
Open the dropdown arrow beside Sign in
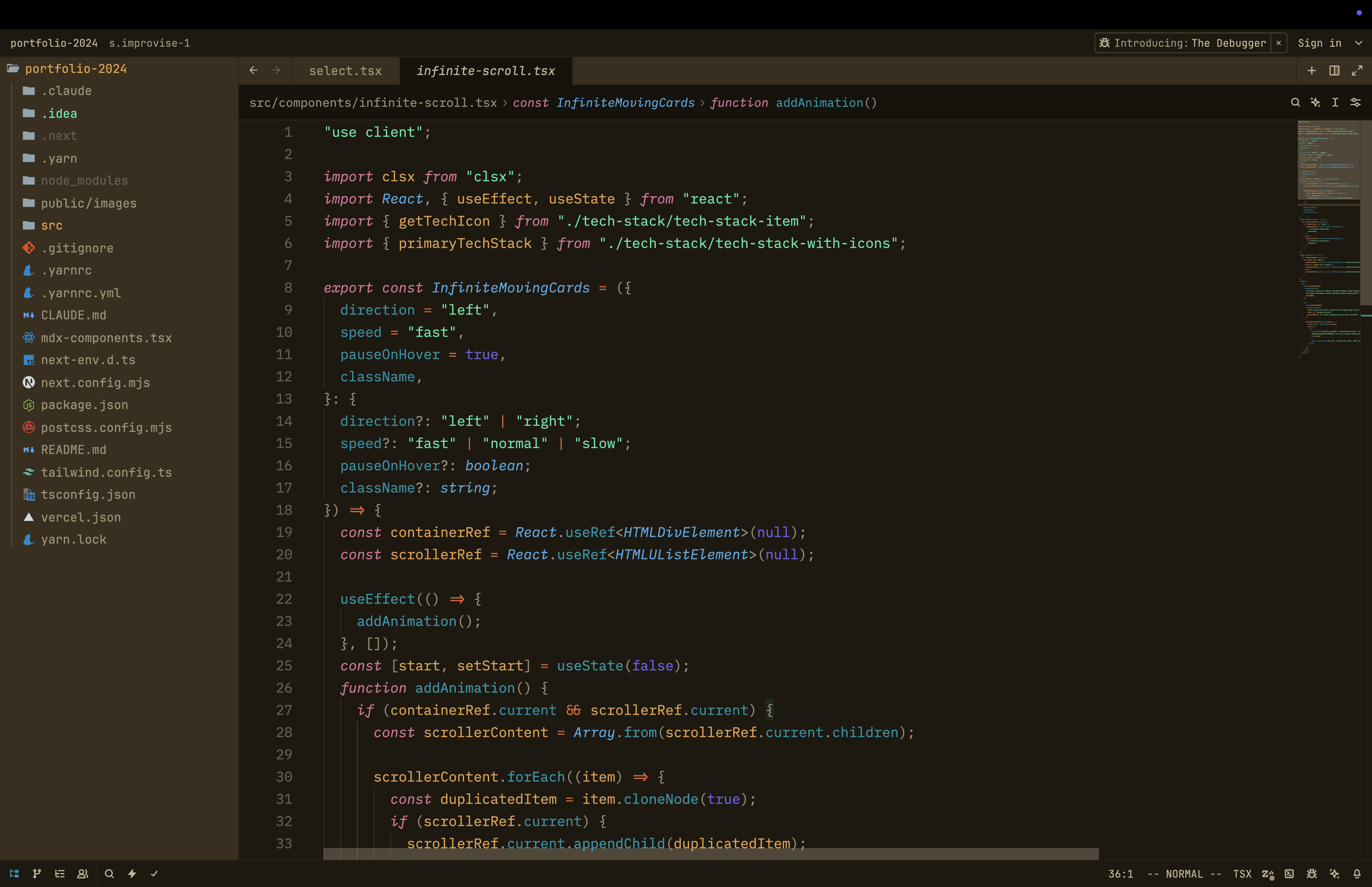click(x=1359, y=43)
